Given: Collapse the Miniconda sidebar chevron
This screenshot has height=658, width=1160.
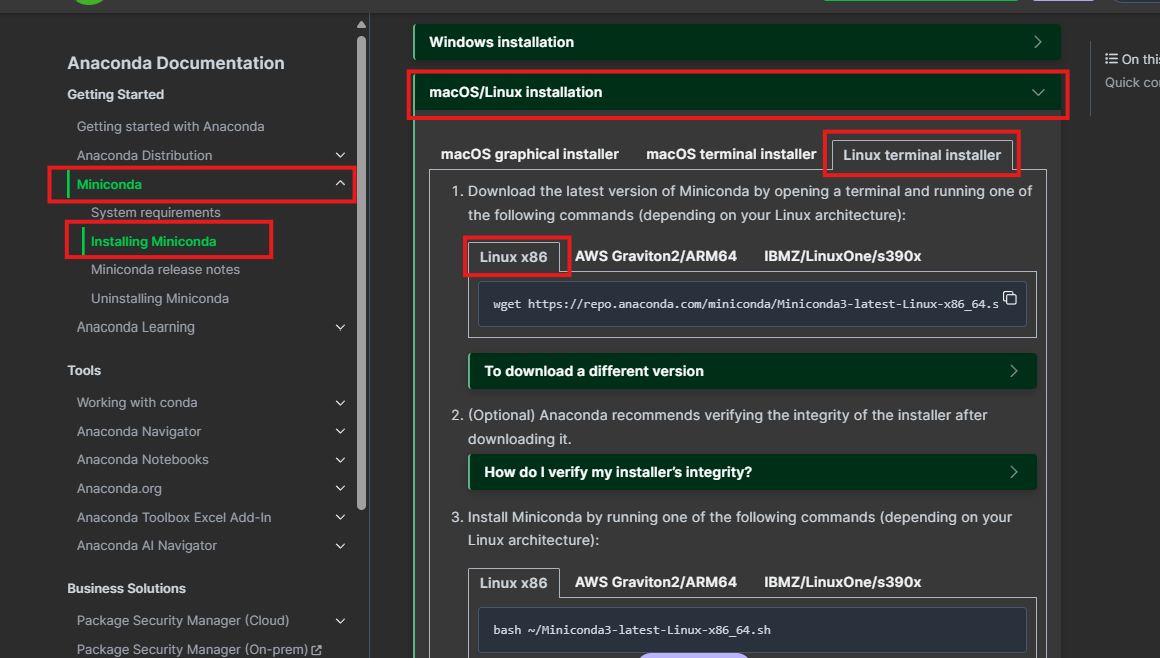Looking at the screenshot, I should coord(340,184).
